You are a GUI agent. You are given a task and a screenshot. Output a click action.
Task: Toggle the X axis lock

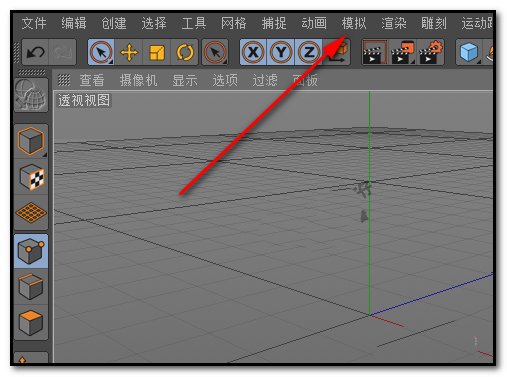tap(253, 52)
